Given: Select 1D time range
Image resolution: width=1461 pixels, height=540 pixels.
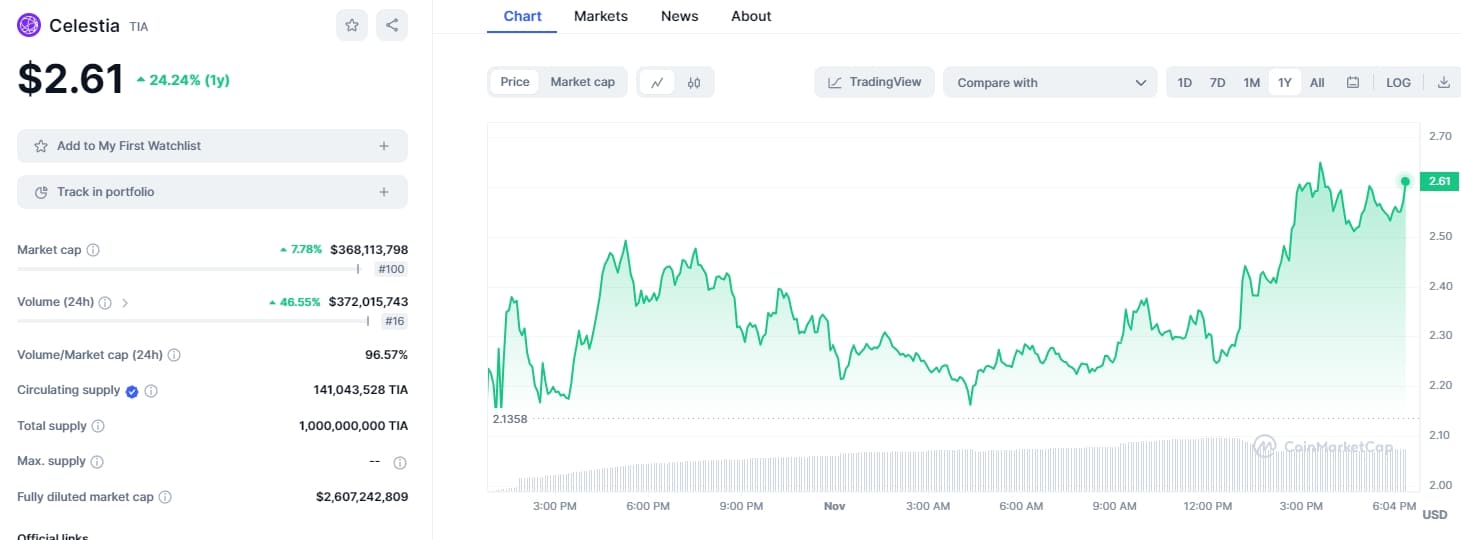Looking at the screenshot, I should pos(1184,82).
